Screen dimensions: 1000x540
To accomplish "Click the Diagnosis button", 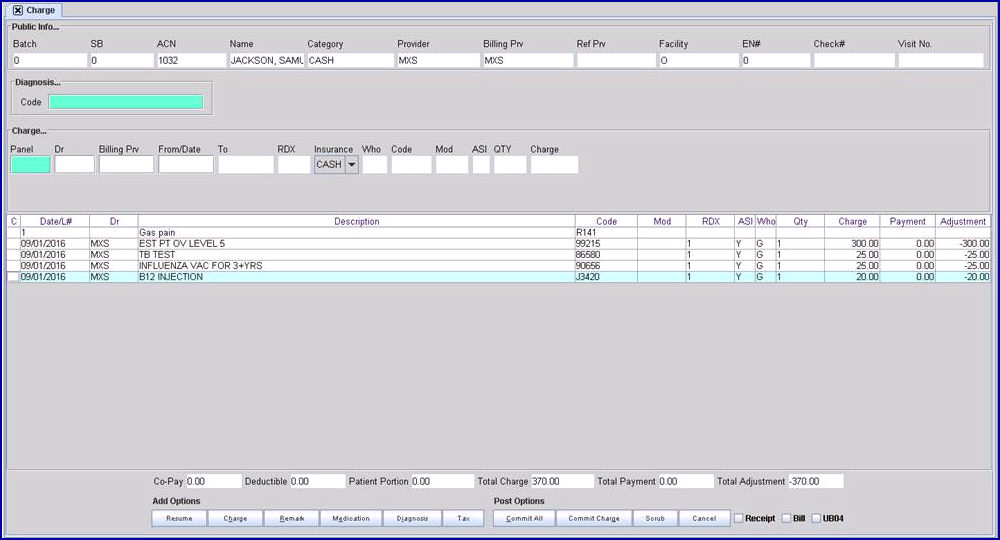I will point(413,518).
